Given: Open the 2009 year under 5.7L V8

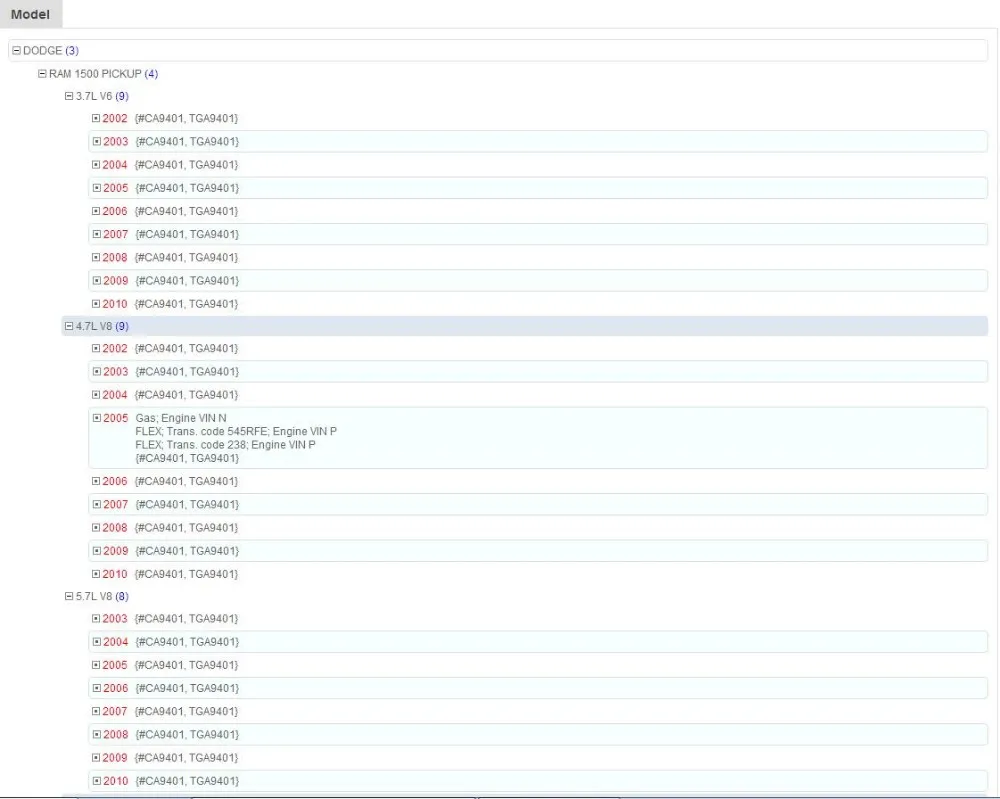Looking at the screenshot, I should (x=113, y=757).
